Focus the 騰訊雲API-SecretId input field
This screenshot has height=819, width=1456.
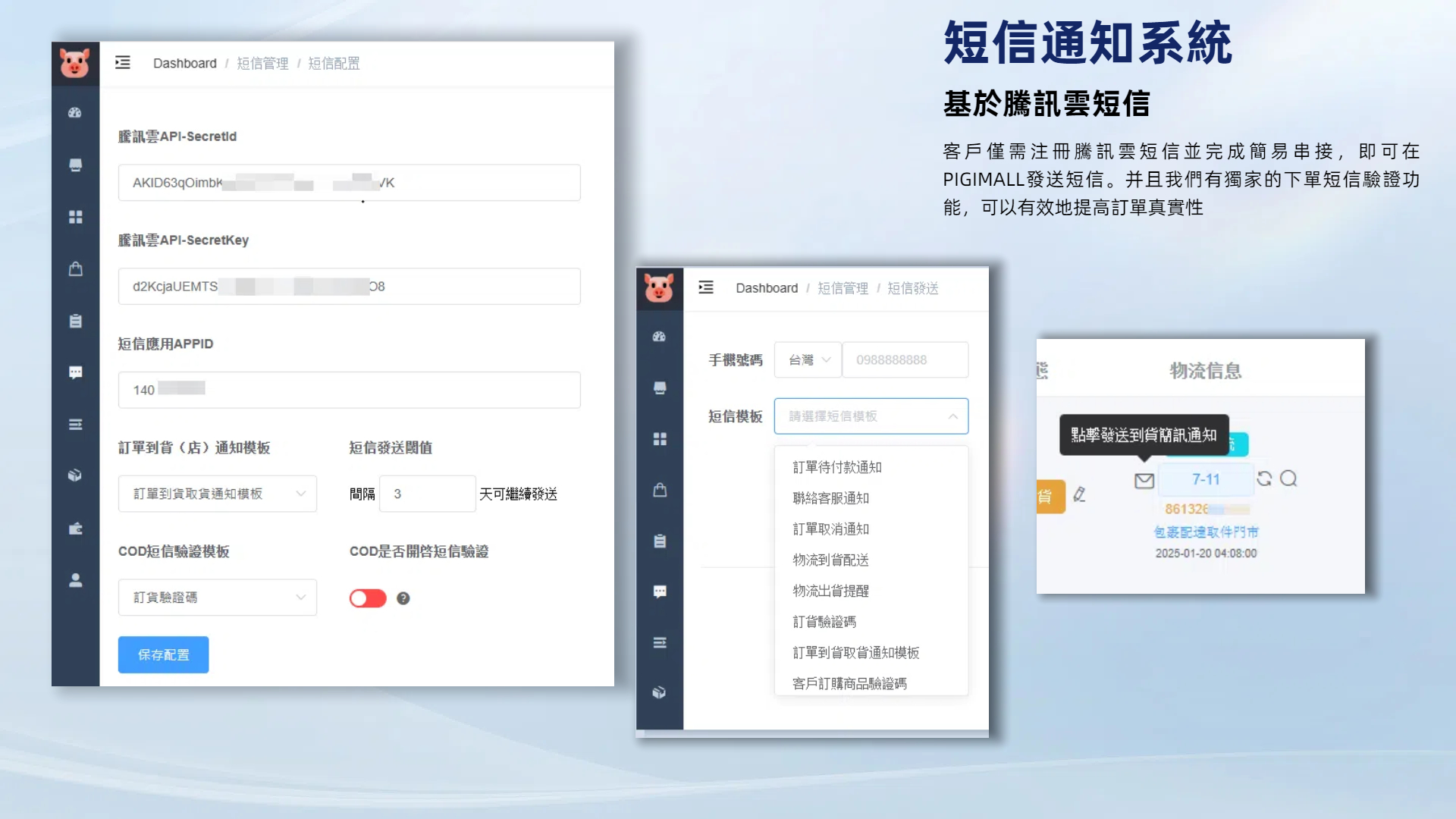(x=350, y=183)
